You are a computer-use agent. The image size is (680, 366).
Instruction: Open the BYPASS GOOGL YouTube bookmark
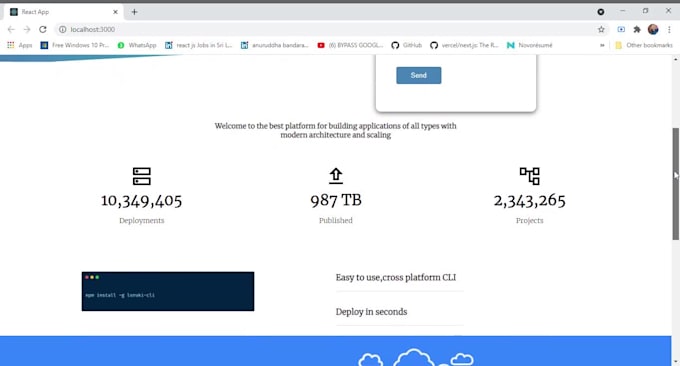[350, 45]
